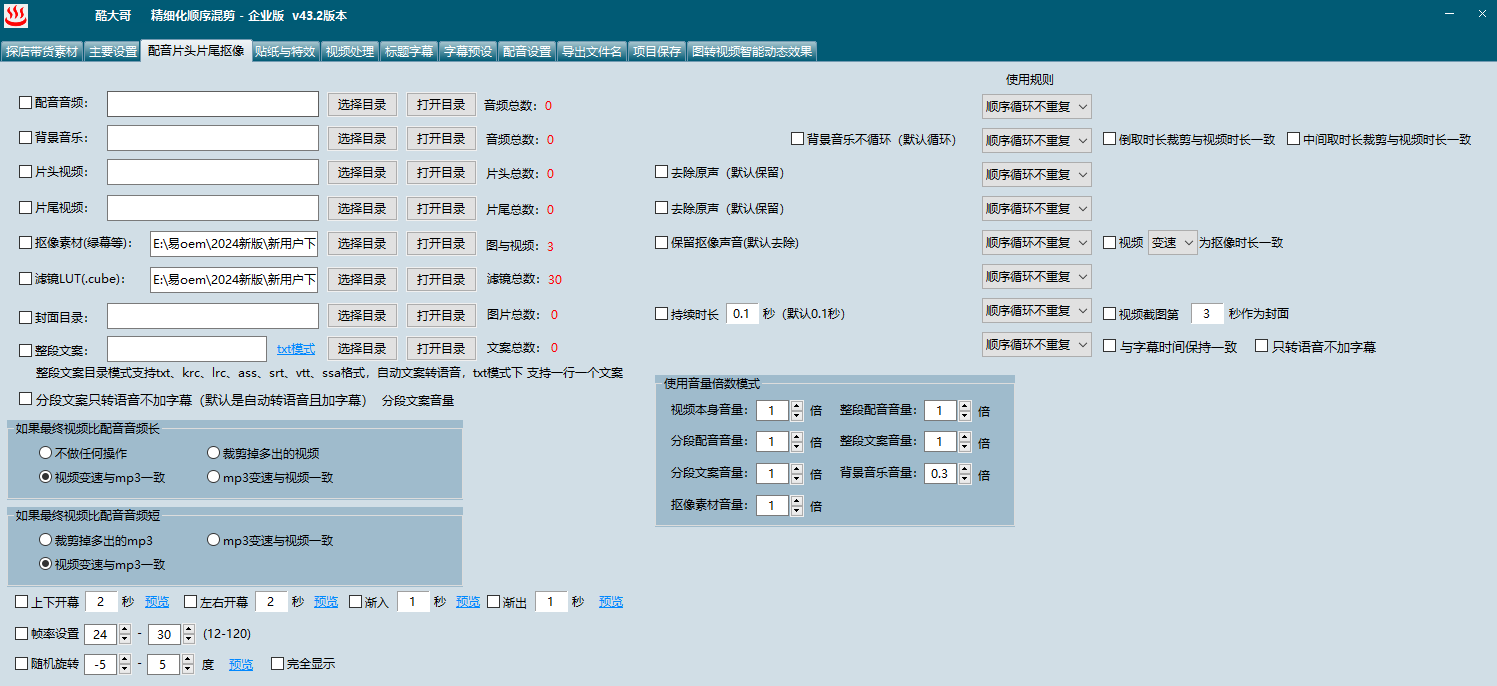Switch to the 探店带货素材 tab
This screenshot has width=1497, height=686.
point(41,52)
